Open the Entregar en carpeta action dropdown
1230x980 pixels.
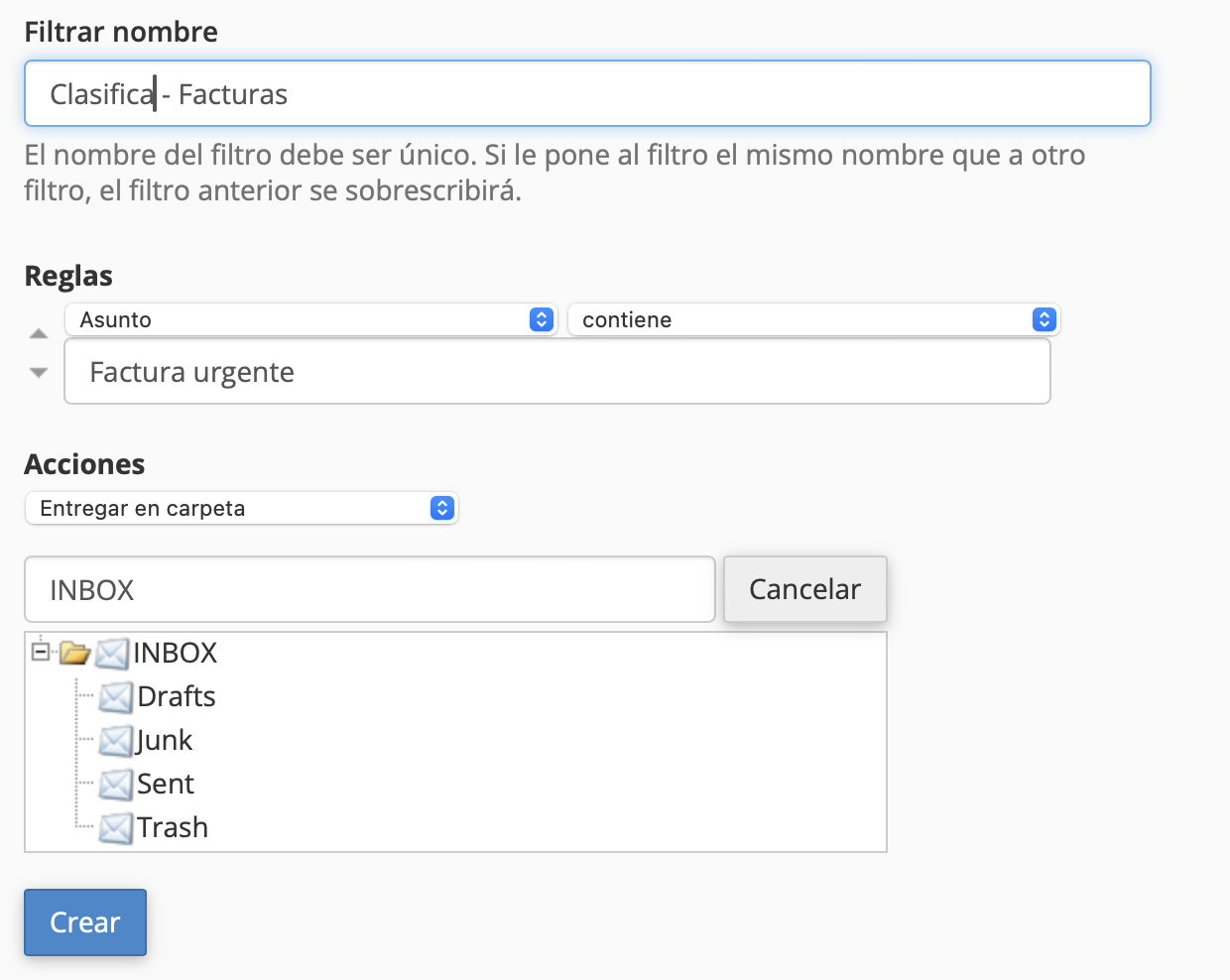pos(241,508)
